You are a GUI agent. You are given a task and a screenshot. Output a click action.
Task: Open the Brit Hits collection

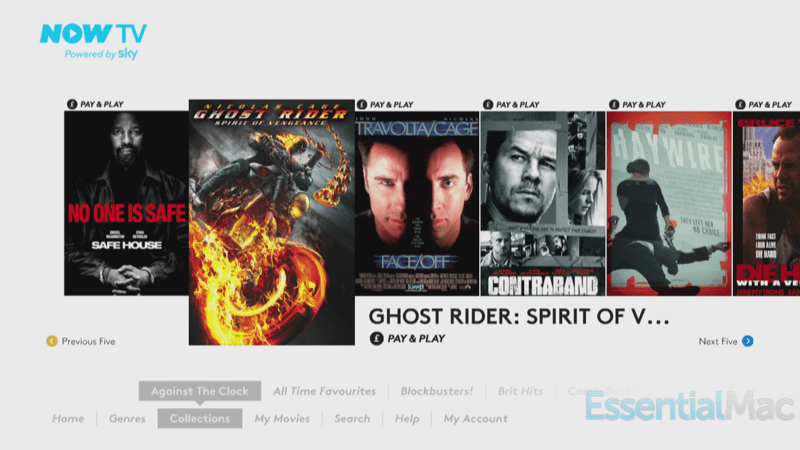[520, 391]
